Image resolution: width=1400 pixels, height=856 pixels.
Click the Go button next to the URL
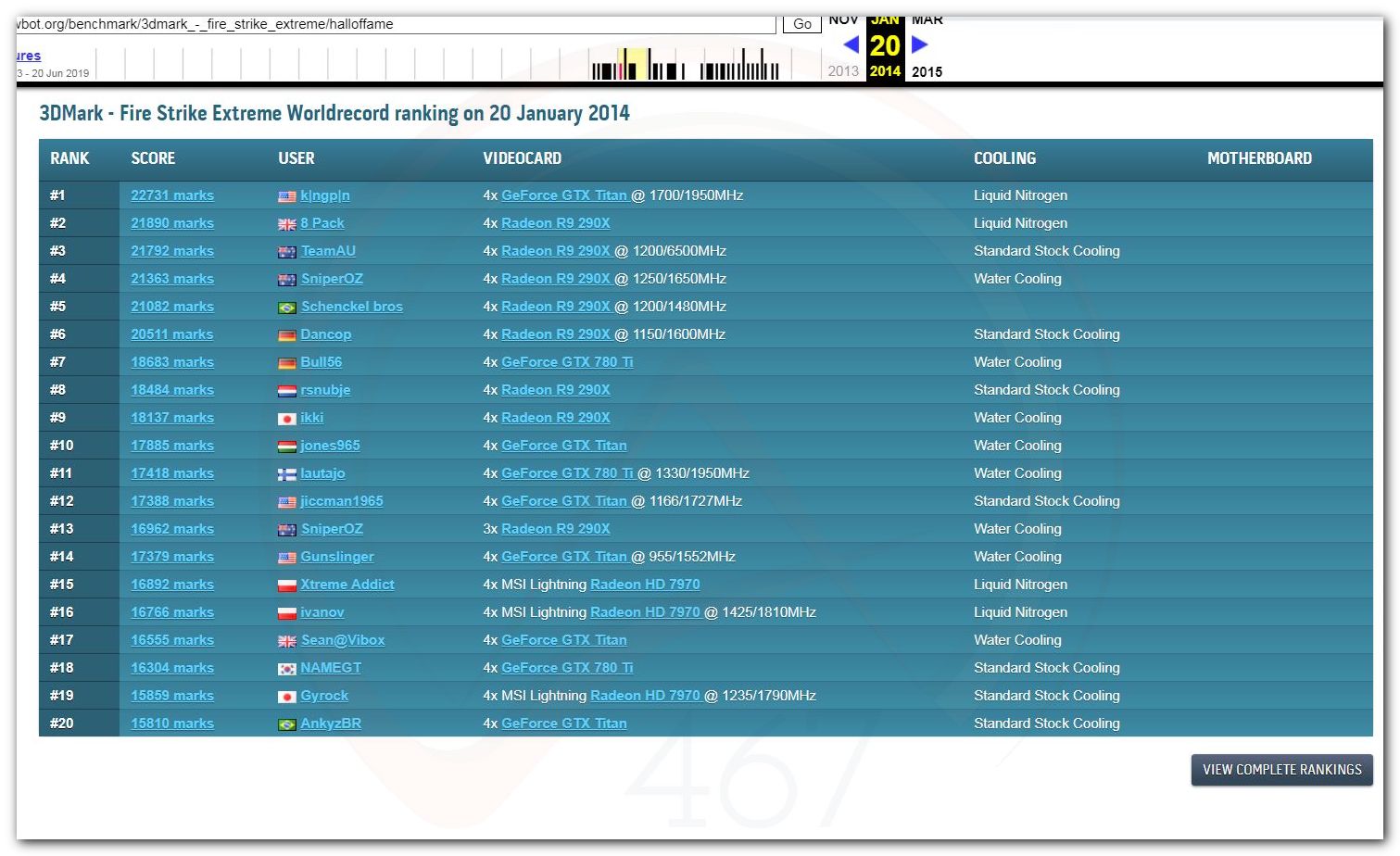coord(802,24)
